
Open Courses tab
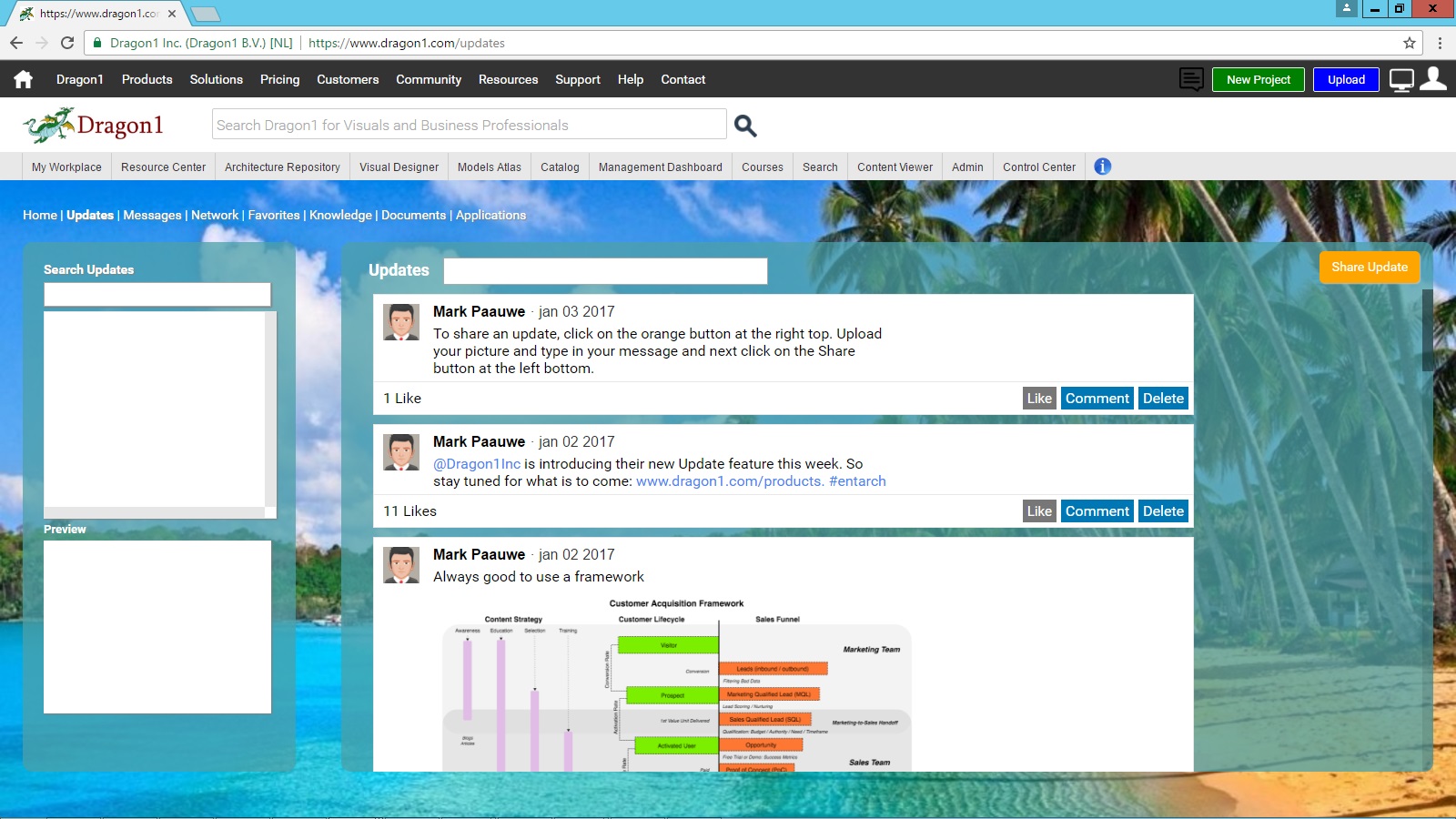click(763, 167)
